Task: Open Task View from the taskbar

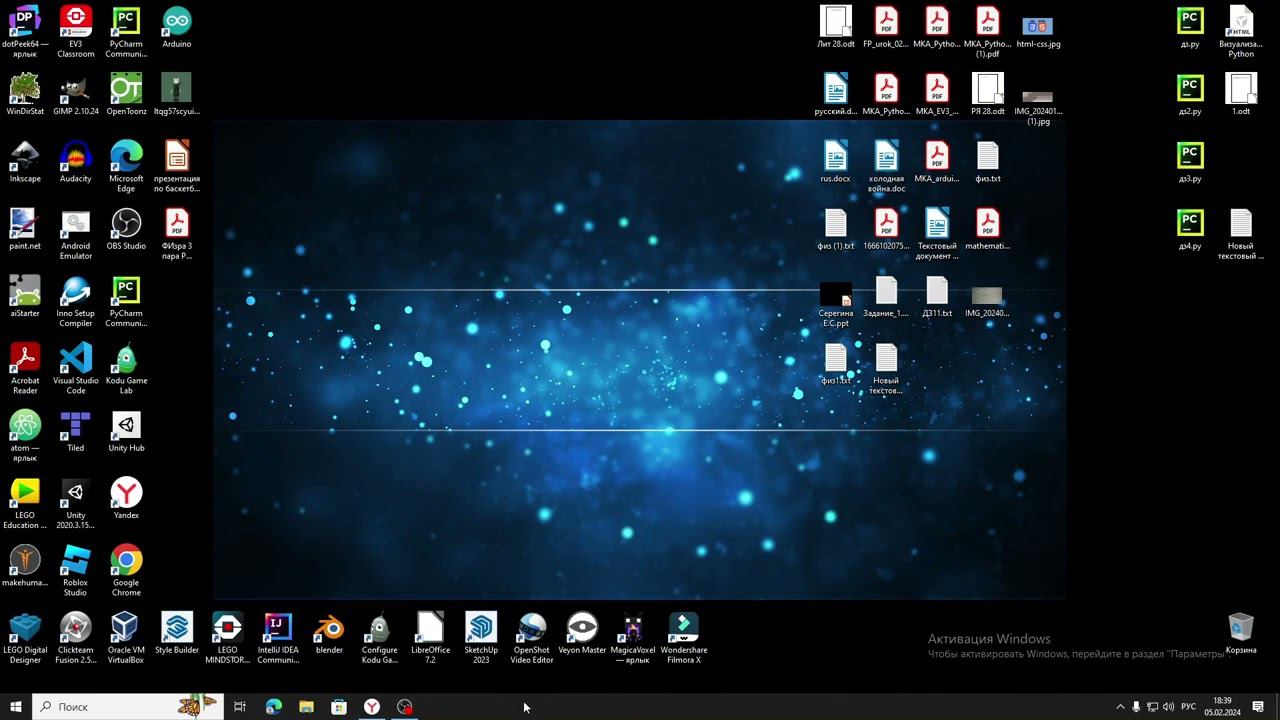Action: point(240,707)
